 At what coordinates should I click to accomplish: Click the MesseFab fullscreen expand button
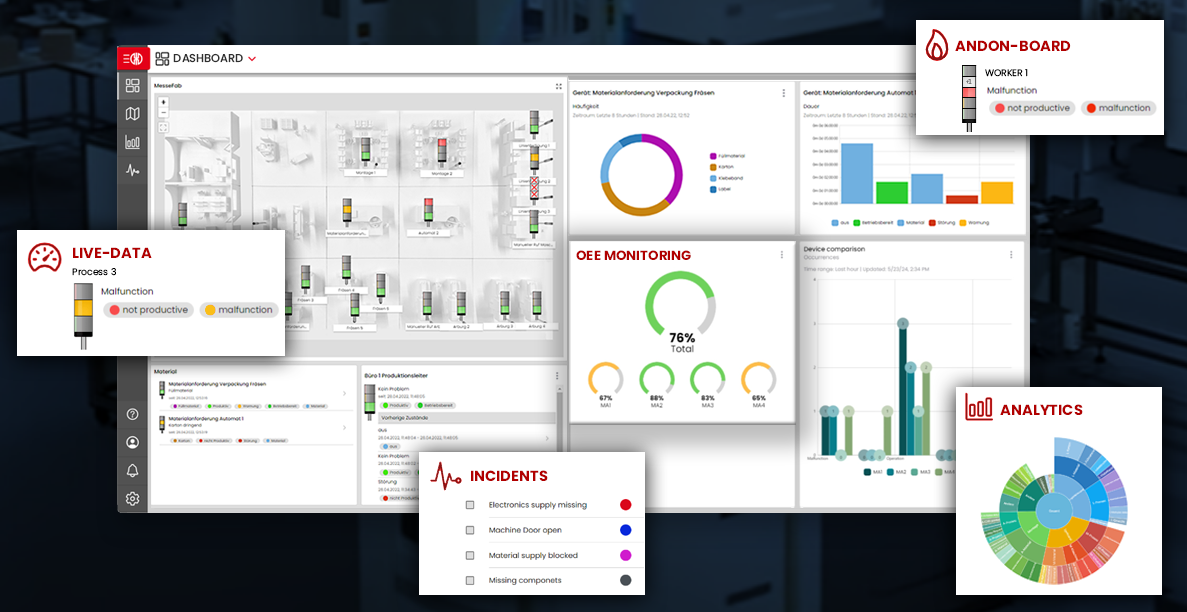click(558, 87)
